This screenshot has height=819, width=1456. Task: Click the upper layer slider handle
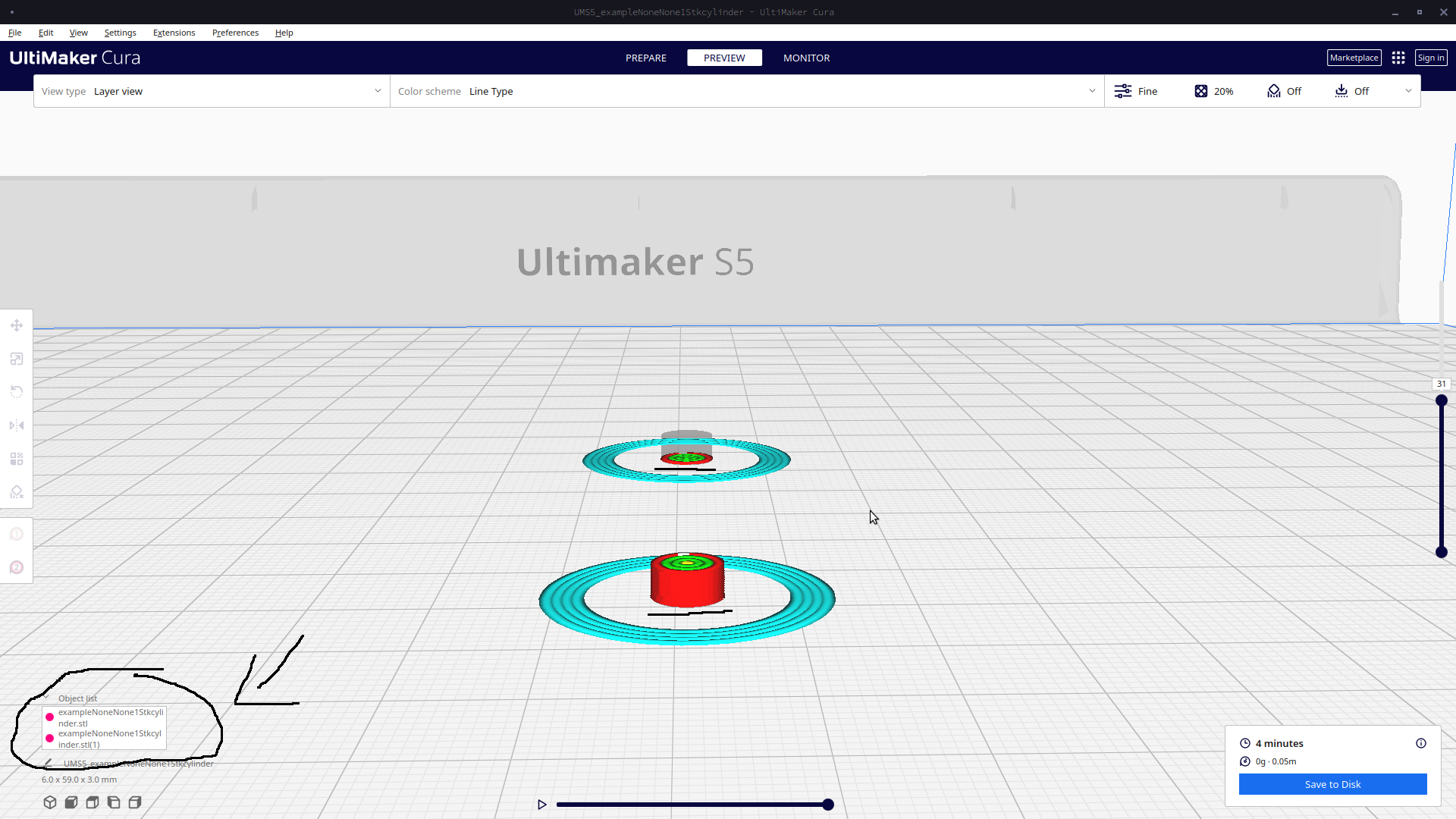[x=1442, y=400]
